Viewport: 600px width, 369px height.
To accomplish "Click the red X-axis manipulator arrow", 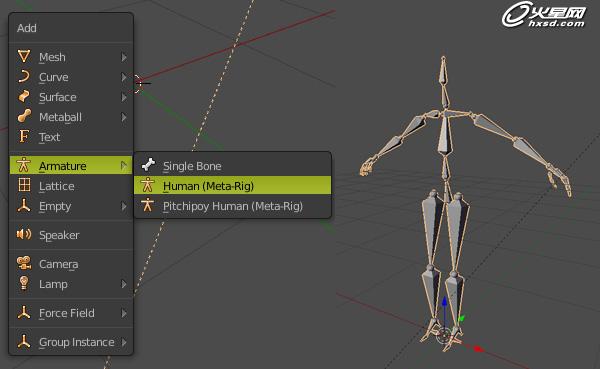I will click(478, 349).
